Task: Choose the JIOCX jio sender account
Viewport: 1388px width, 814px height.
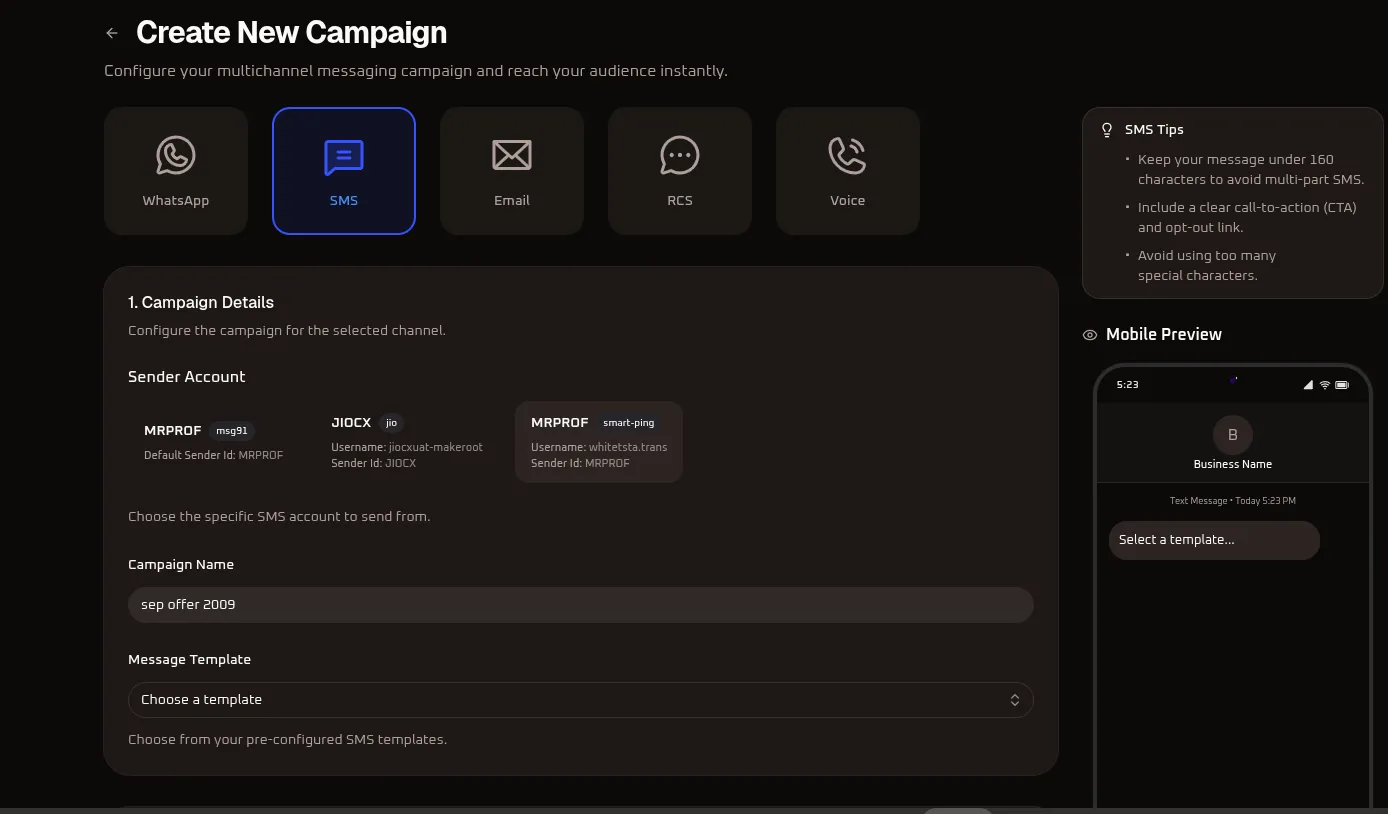Action: coord(407,442)
